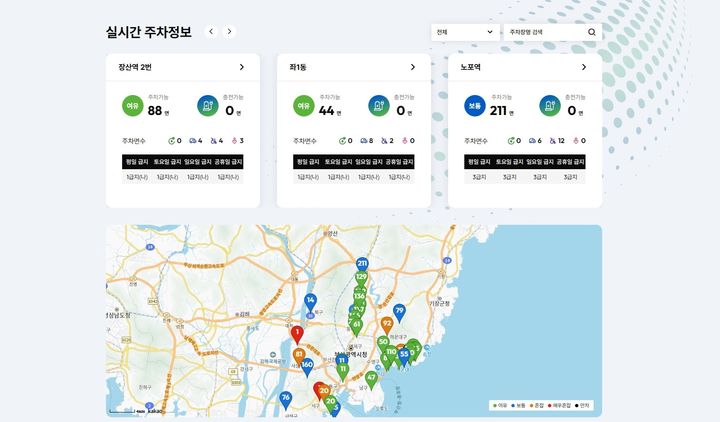Image resolution: width=720 pixels, height=422 pixels.
Task: Click the green 여유 legend dot
Action: pyautogui.click(x=495, y=405)
